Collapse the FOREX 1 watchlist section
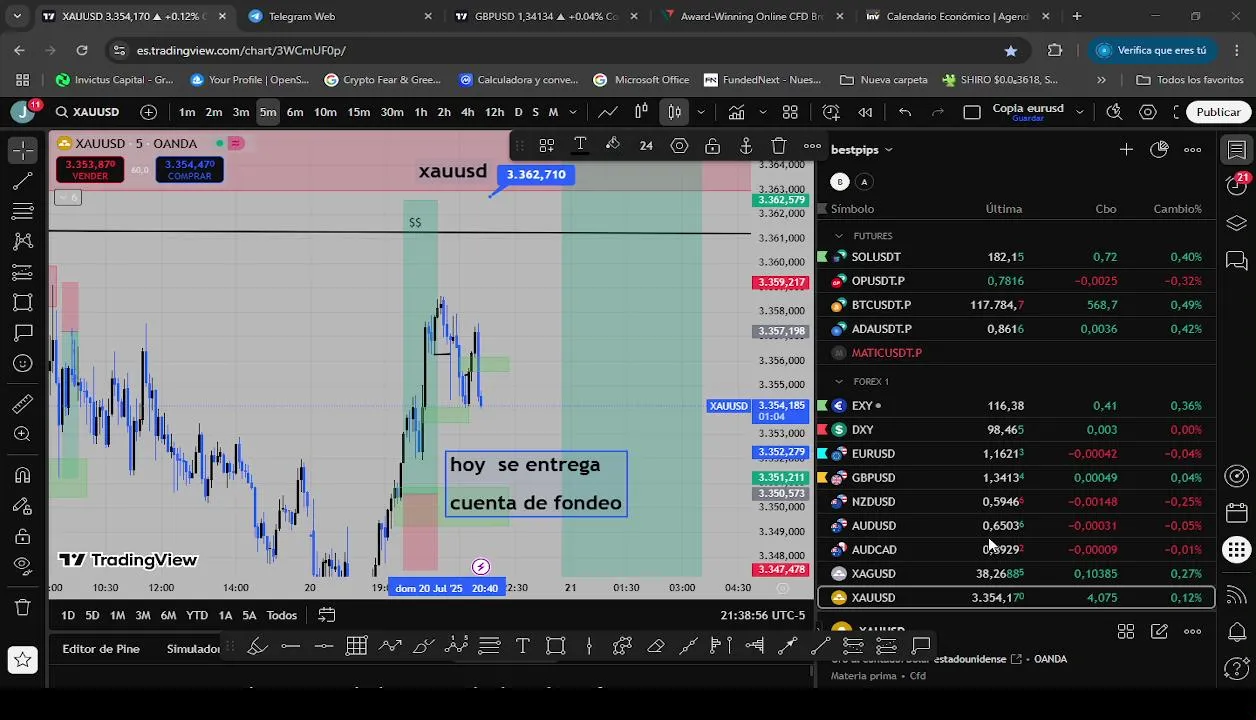The width and height of the screenshot is (1256, 720). pyautogui.click(x=840, y=381)
